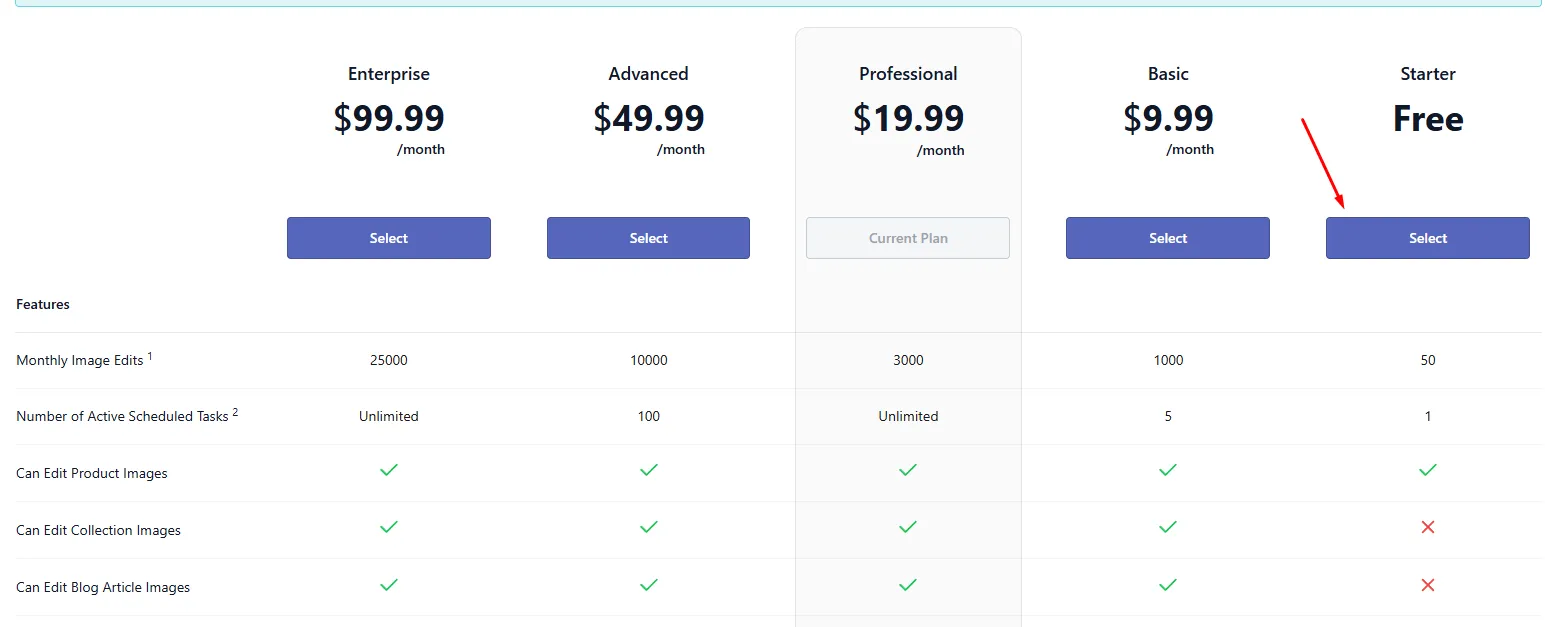Click the Starter Free price text

1428,119
